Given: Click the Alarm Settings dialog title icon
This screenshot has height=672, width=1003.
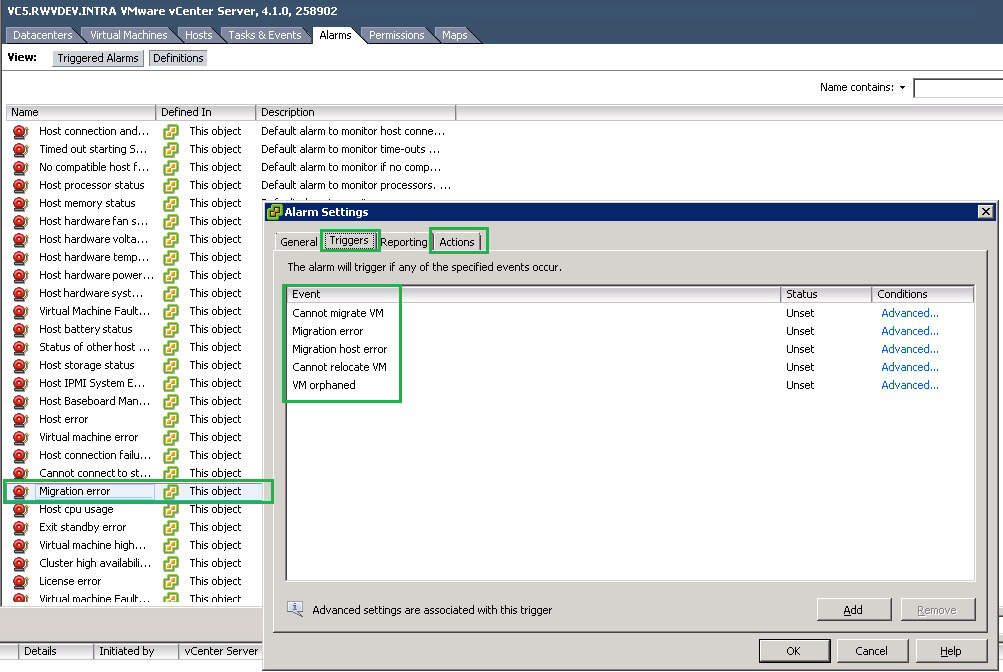Looking at the screenshot, I should [275, 212].
